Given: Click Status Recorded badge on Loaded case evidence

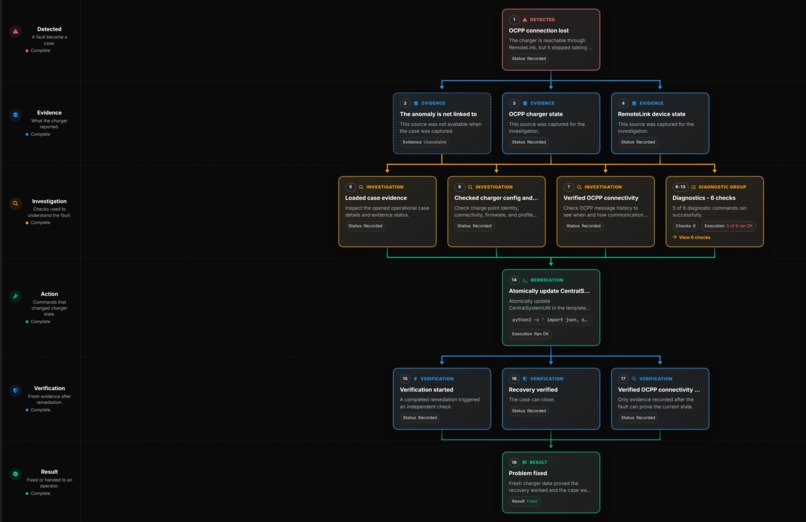Looking at the screenshot, I should 365,226.
